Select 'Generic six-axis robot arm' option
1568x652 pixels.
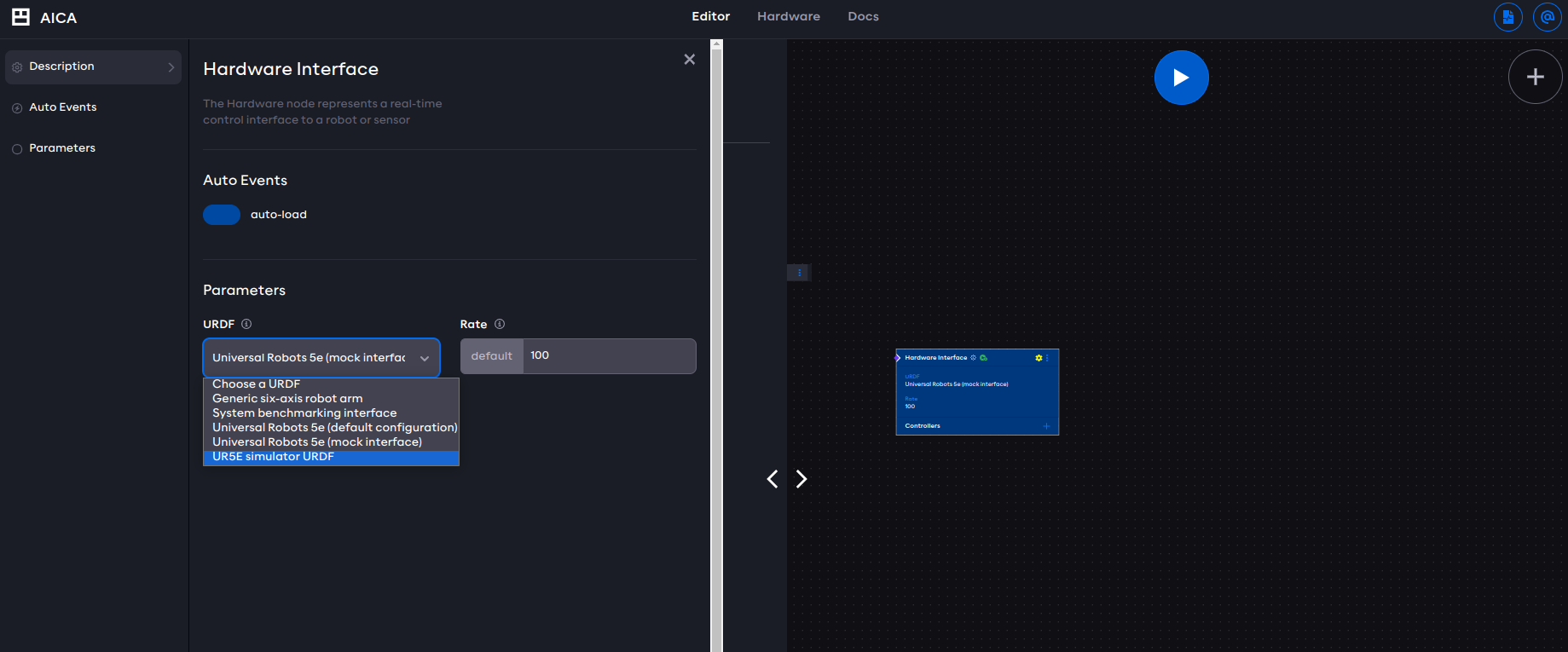(x=331, y=399)
